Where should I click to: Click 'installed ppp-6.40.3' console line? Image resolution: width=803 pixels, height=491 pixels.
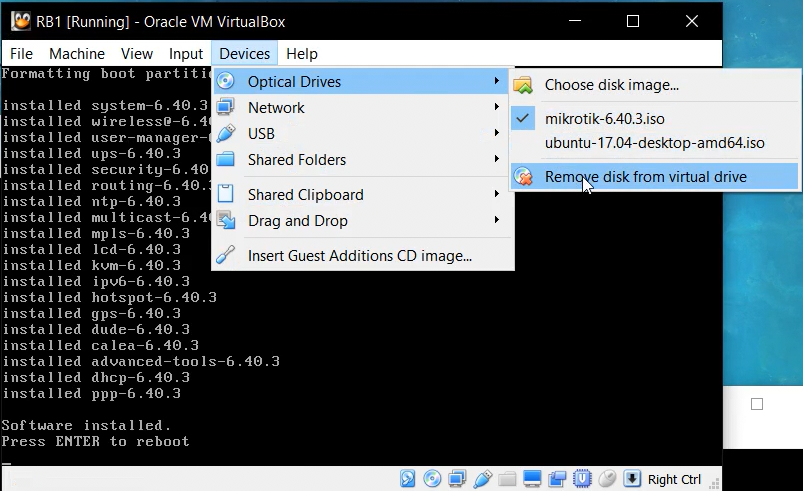click(x=92, y=393)
